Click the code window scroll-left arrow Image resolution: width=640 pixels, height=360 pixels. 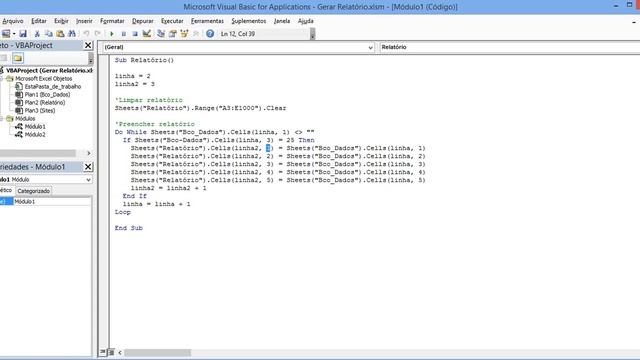120,352
